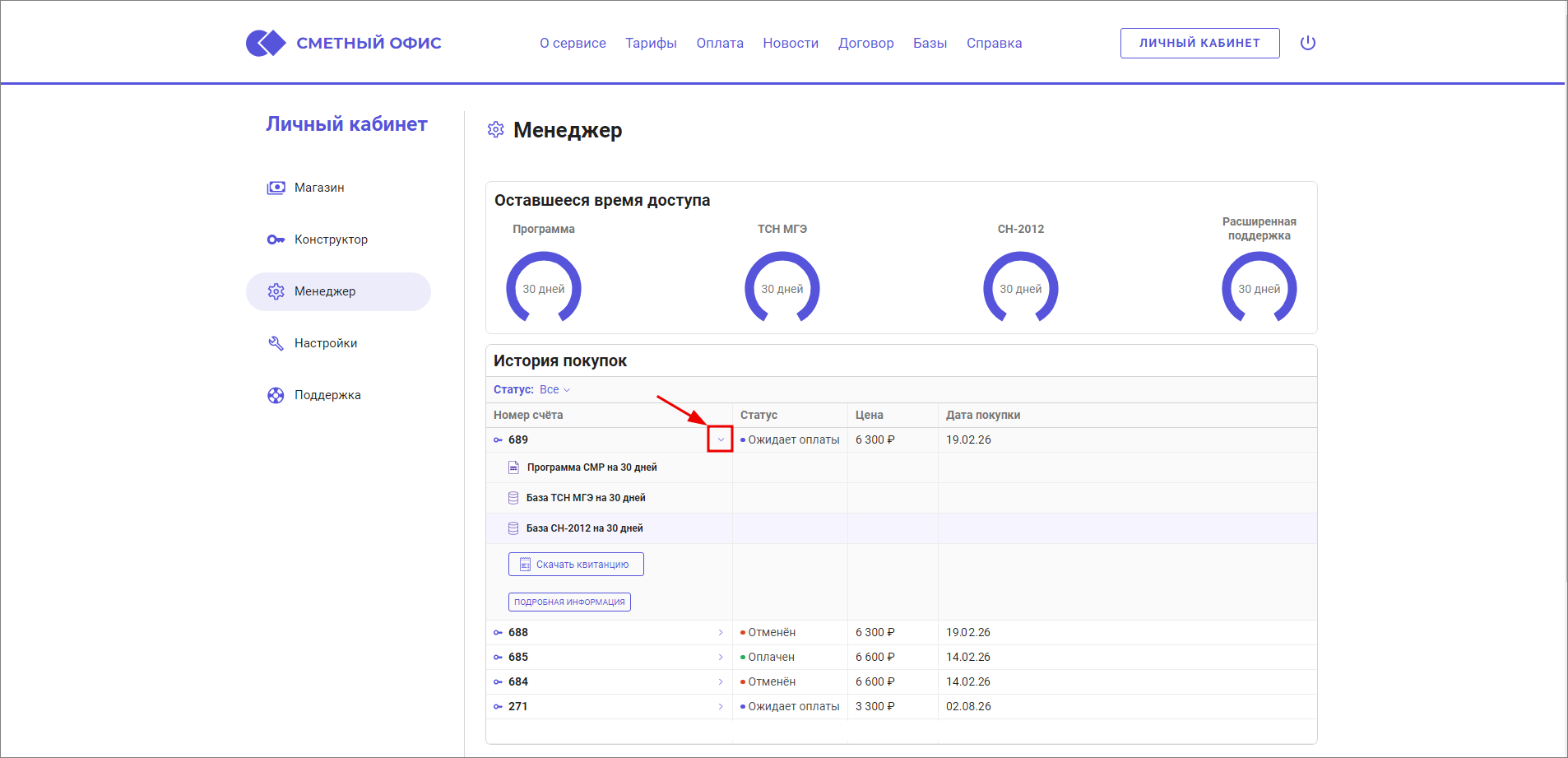Click the Программа 30 дней progress ring
The image size is (1568, 758).
tap(544, 288)
